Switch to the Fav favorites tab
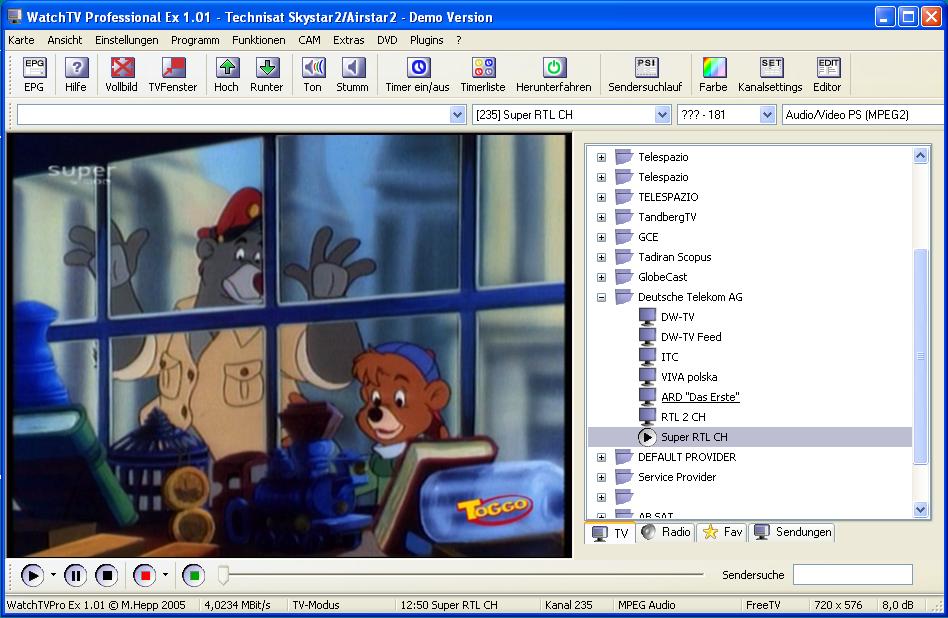Viewport: 948px width, 618px height. coord(722,532)
